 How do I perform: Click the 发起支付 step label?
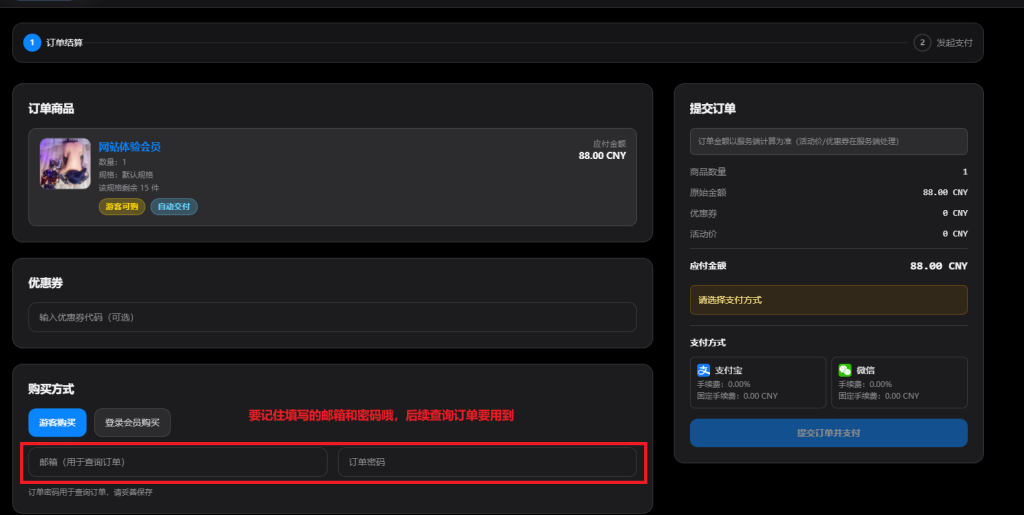pos(955,43)
